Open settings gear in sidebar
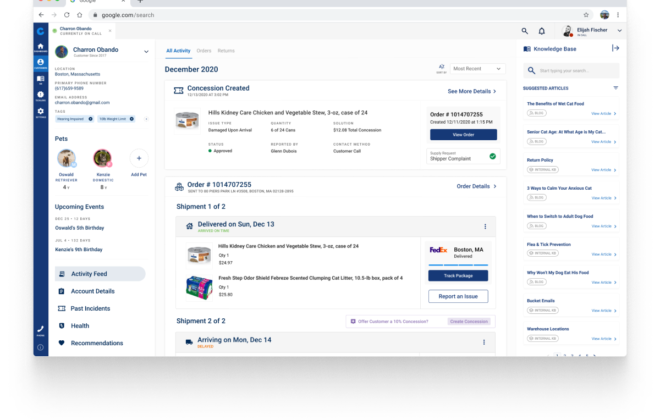This screenshot has height=420, width=660. tap(40, 112)
